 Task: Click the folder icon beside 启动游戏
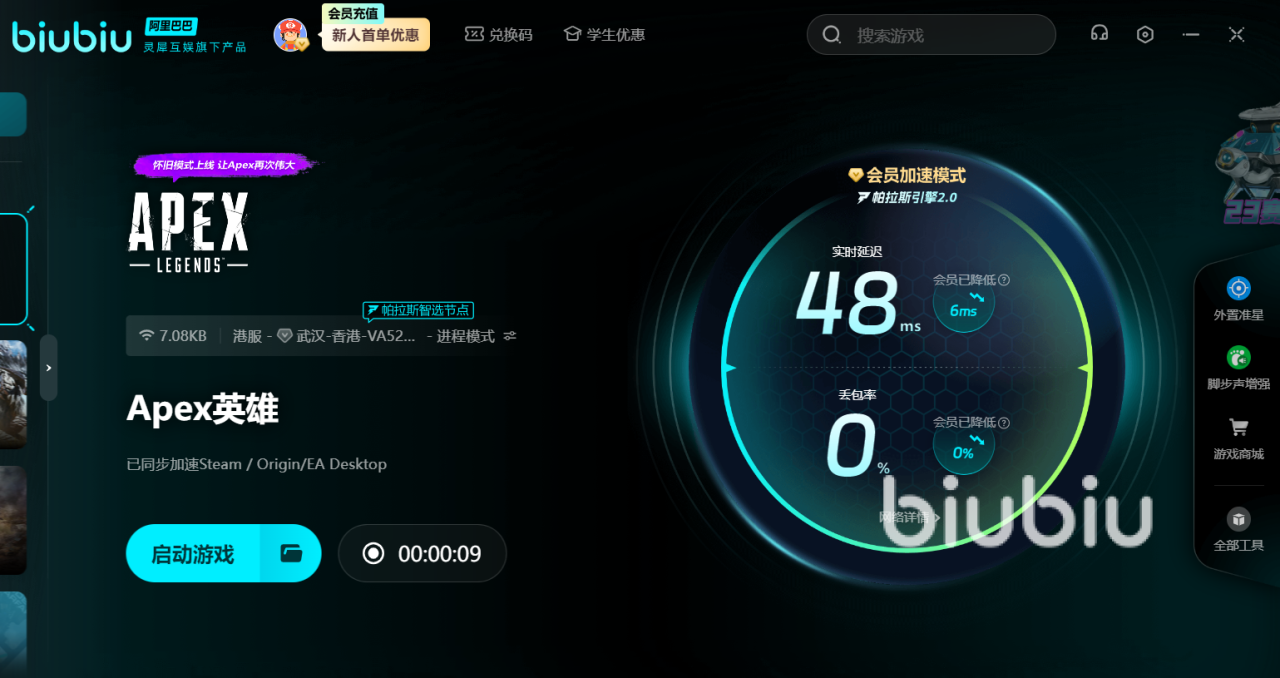pyautogui.click(x=291, y=553)
